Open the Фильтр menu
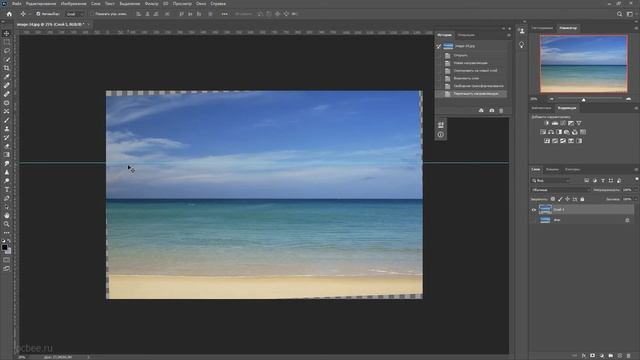 [x=151, y=3]
